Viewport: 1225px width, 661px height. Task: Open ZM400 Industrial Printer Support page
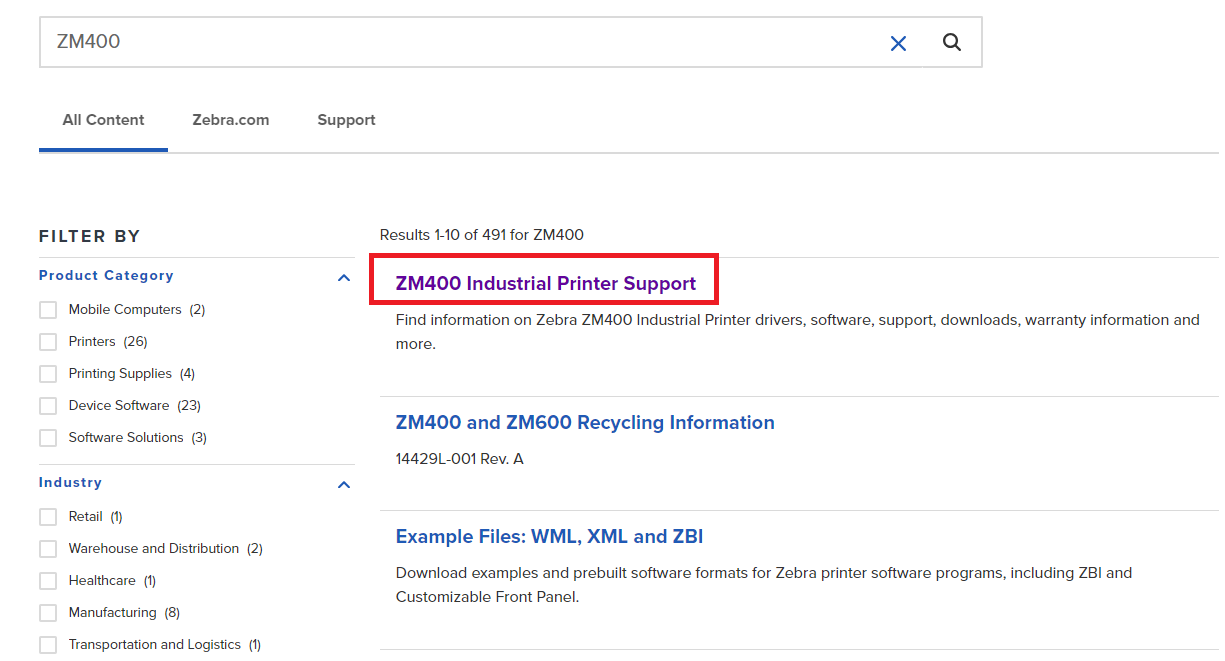[543, 283]
